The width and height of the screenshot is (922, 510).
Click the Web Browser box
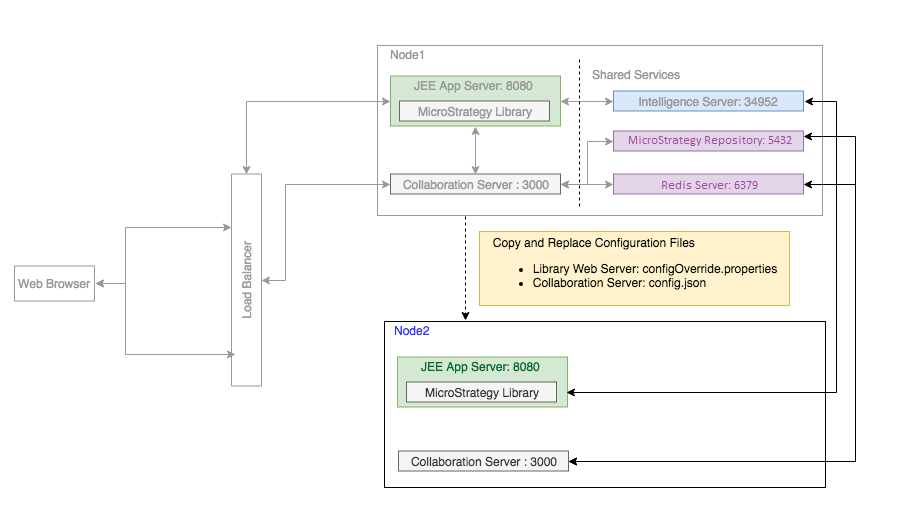click(55, 284)
